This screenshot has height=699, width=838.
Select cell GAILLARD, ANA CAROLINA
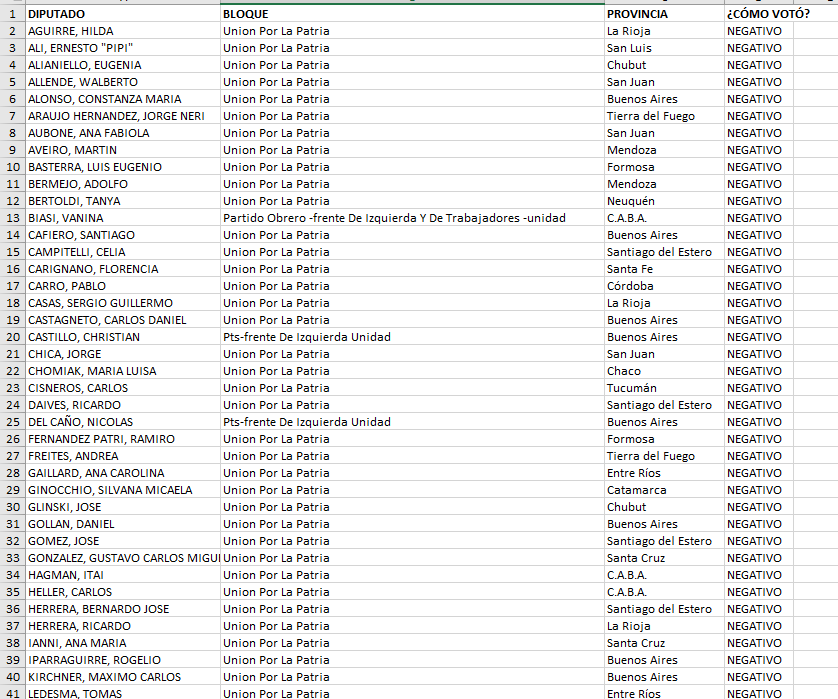coord(123,473)
